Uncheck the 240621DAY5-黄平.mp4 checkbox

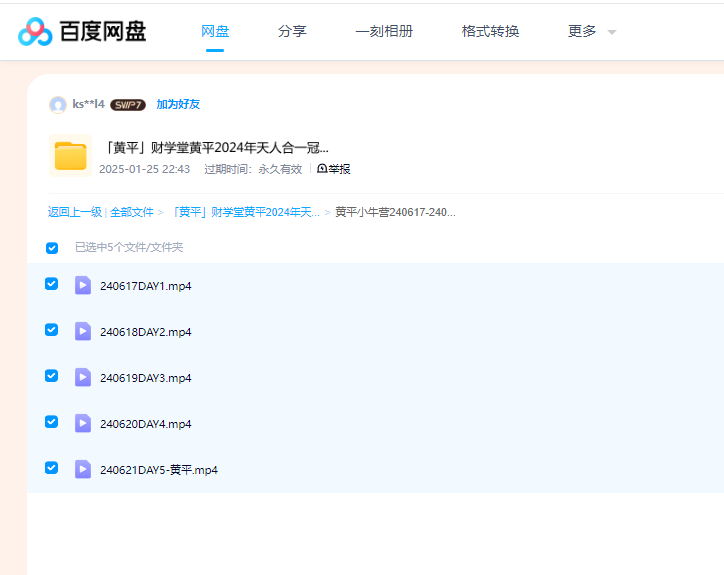pyautogui.click(x=51, y=468)
